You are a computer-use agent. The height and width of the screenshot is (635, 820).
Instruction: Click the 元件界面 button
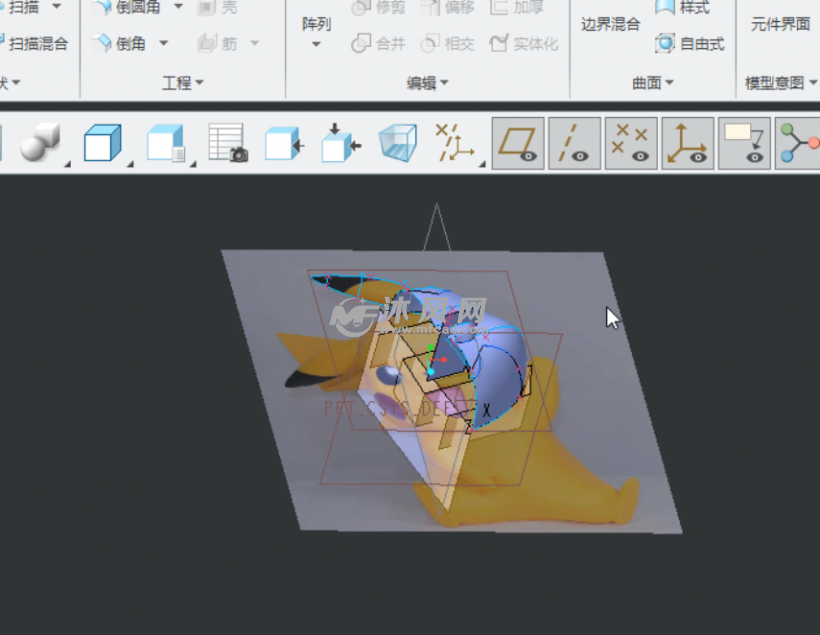click(780, 24)
